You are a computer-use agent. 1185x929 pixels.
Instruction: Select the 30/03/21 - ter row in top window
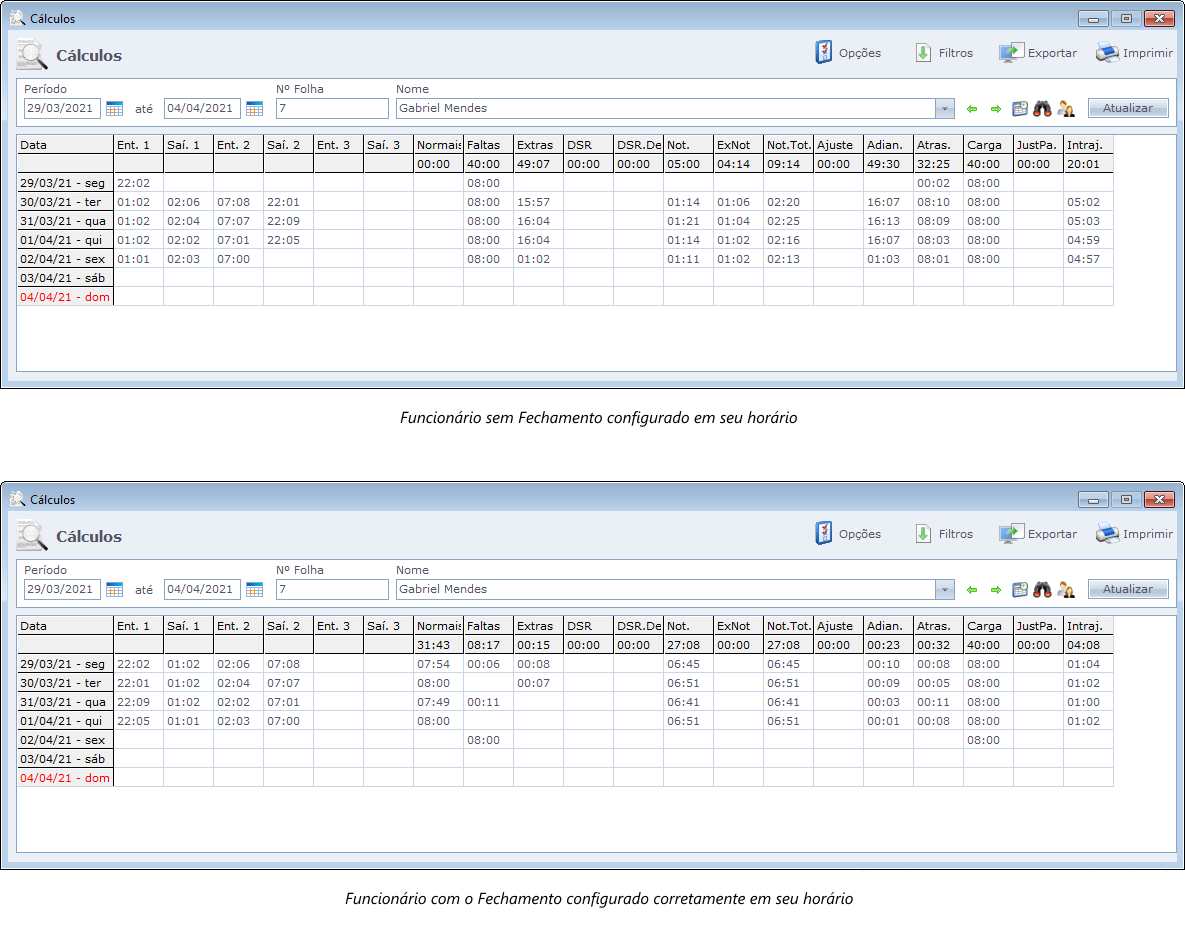click(65, 202)
